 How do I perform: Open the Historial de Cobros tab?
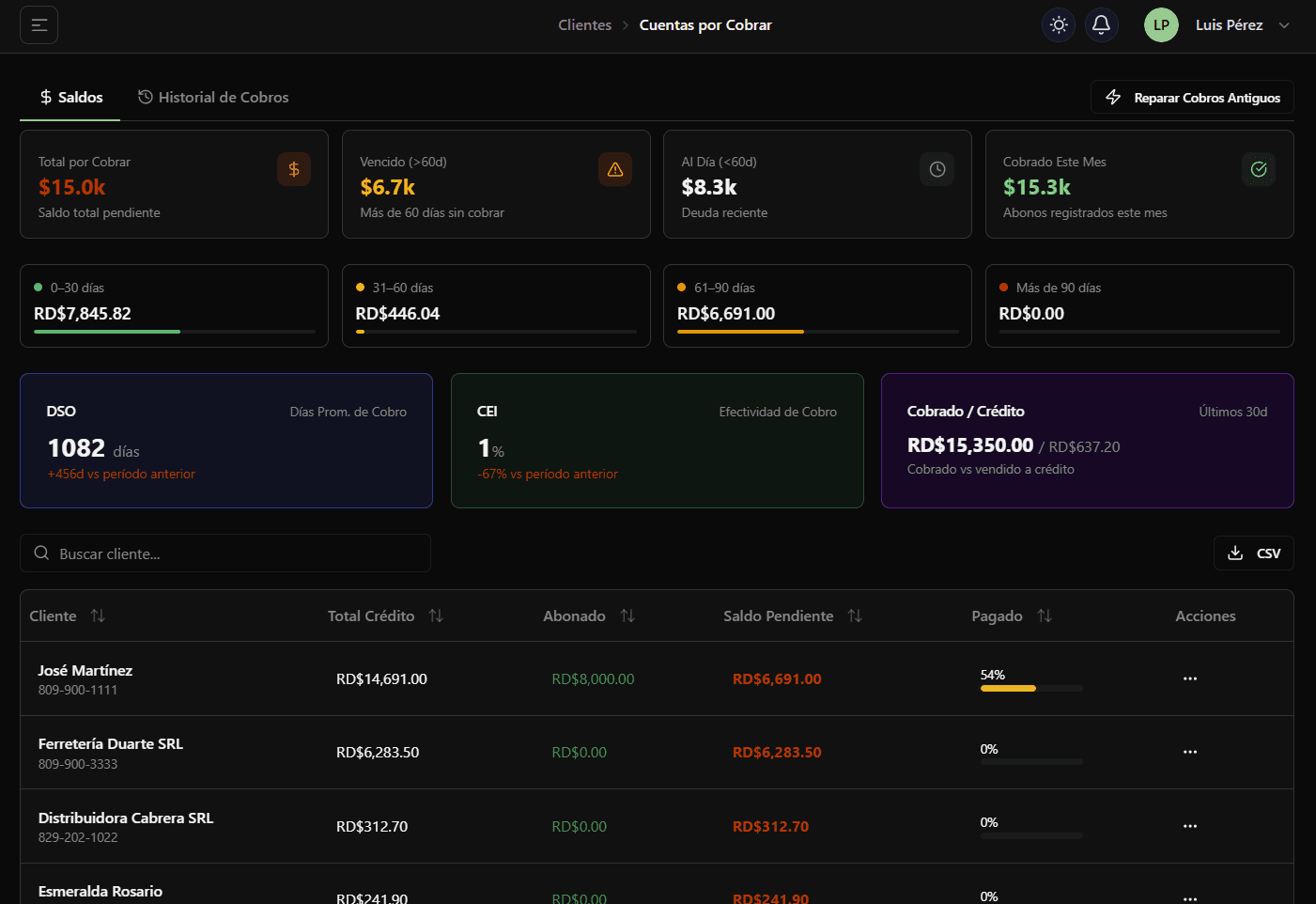pos(213,98)
